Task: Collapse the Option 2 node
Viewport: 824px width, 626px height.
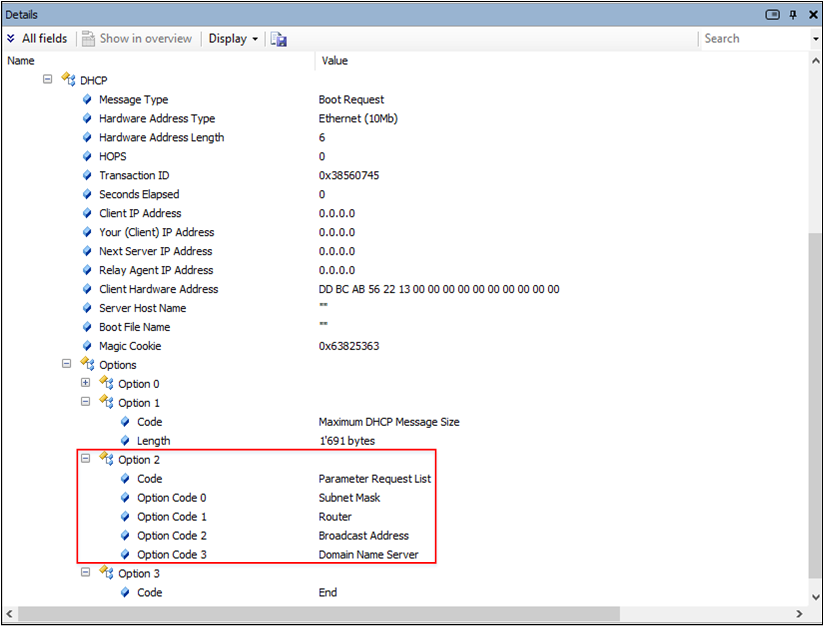Action: 85,460
